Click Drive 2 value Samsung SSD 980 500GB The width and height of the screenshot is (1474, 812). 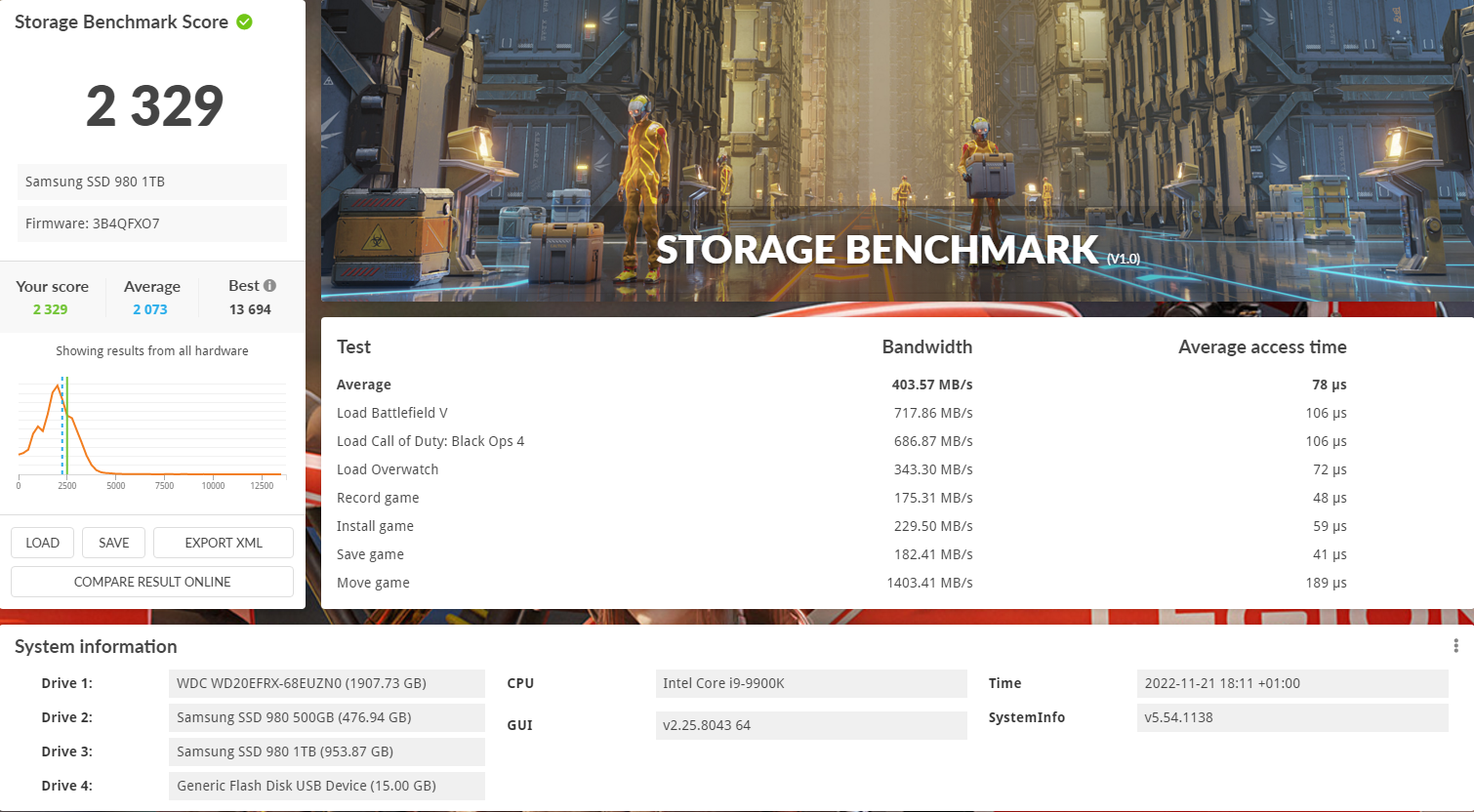327,717
